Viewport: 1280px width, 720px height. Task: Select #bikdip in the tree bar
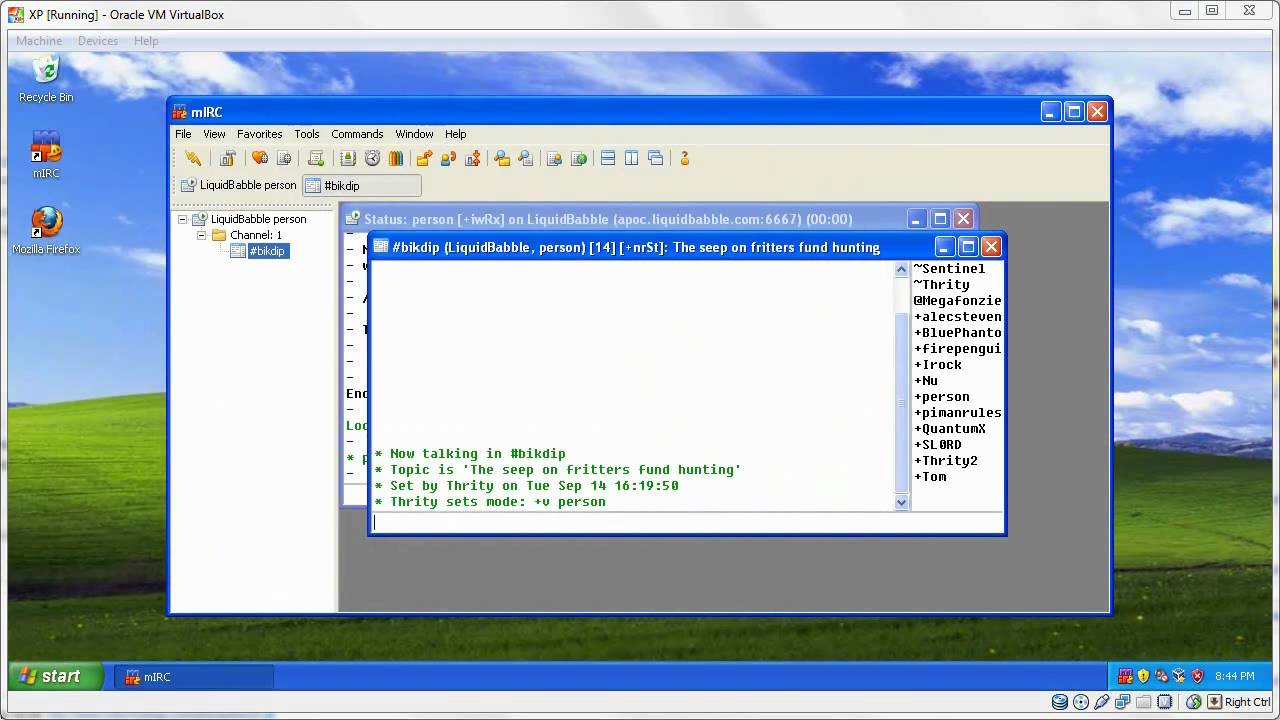[268, 251]
